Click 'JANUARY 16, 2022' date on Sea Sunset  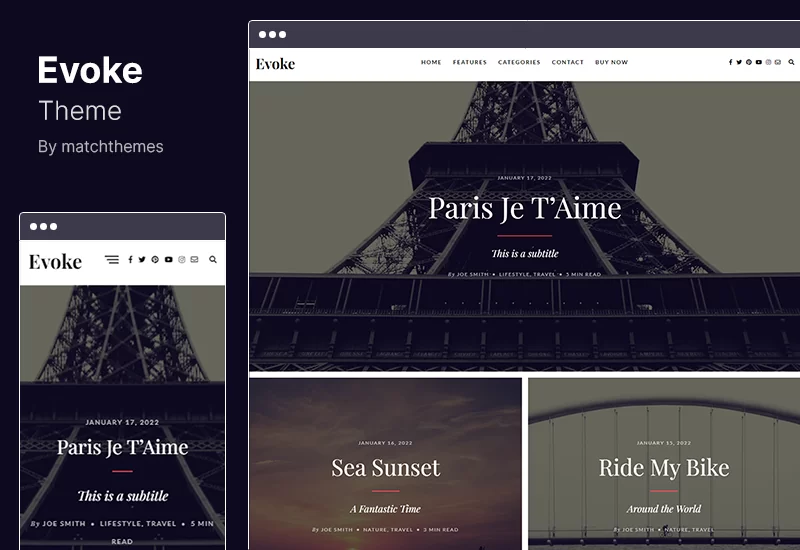click(385, 443)
